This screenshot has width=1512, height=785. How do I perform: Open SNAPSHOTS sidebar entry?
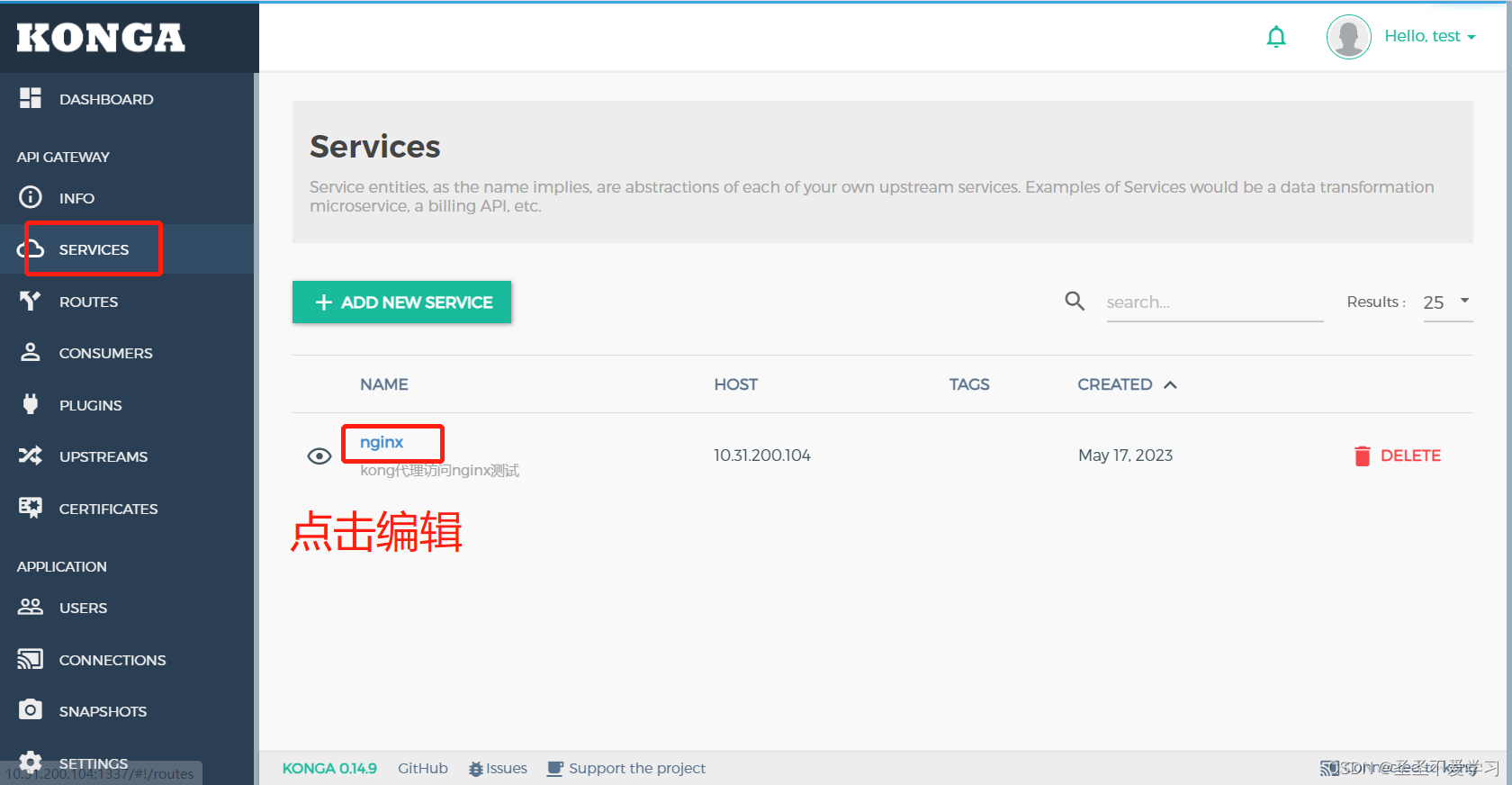click(103, 711)
